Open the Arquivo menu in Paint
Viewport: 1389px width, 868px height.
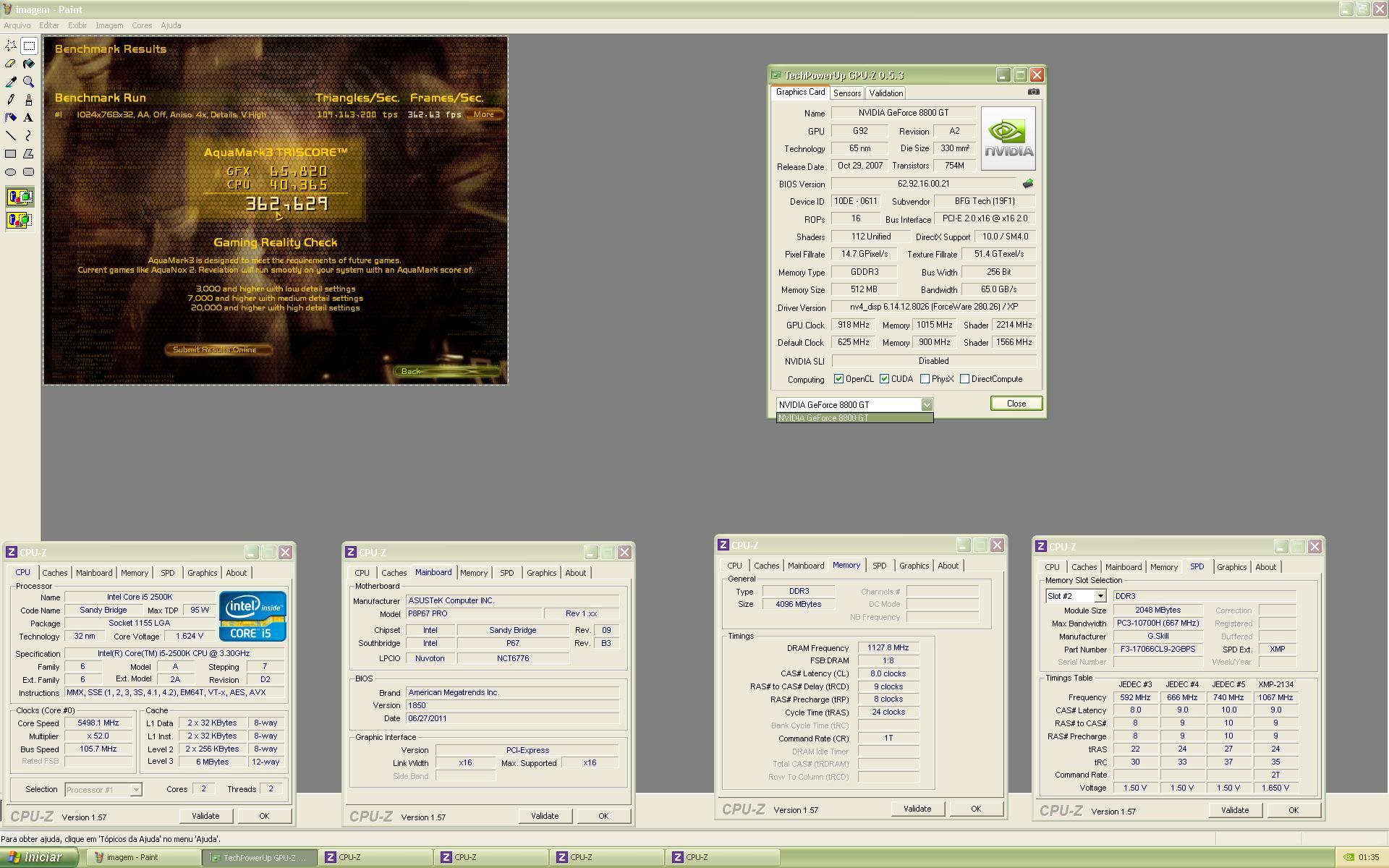17,25
